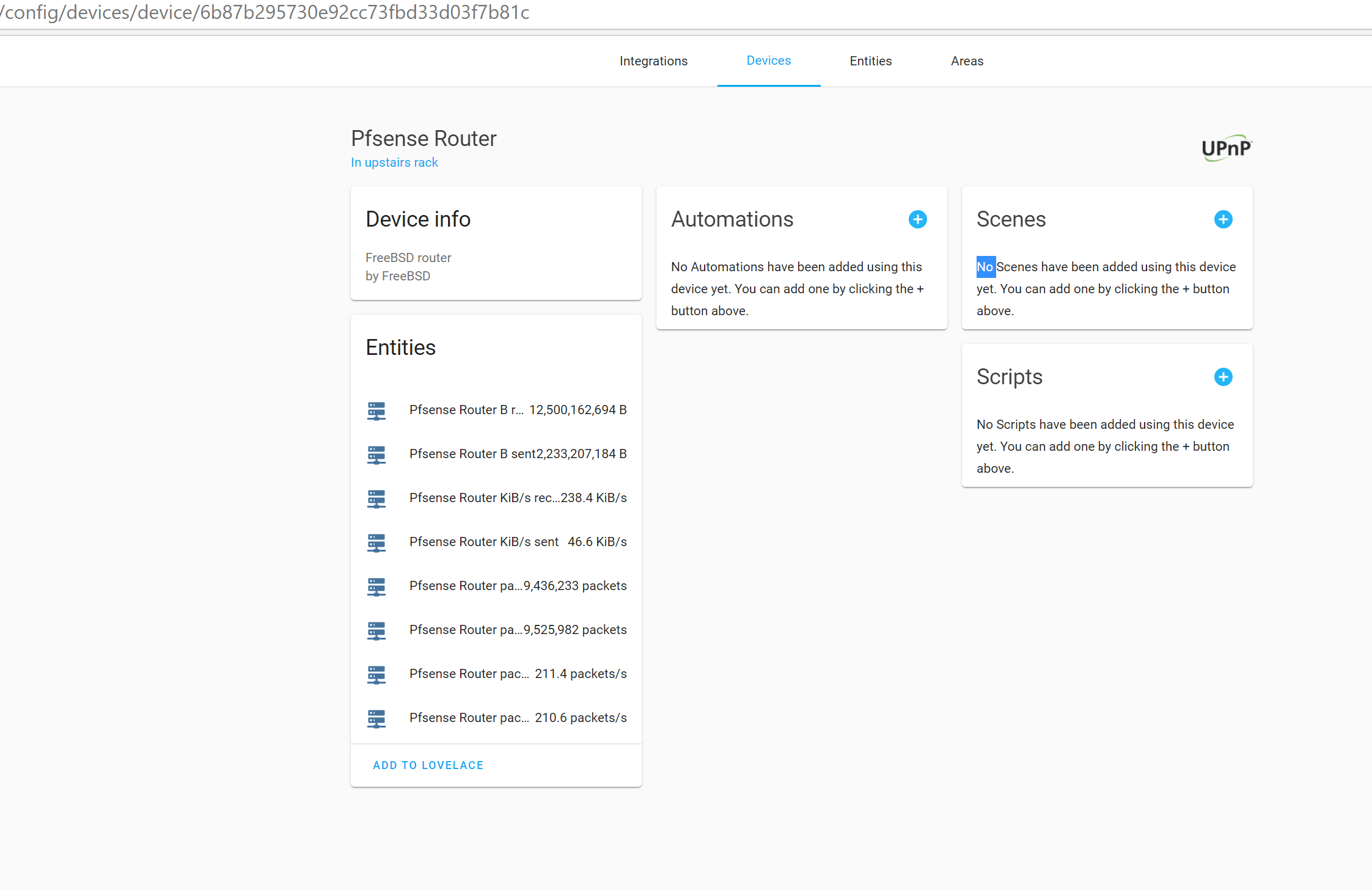The image size is (1372, 890).
Task: Click ADD TO LOVELACE button
Action: pyautogui.click(x=428, y=765)
